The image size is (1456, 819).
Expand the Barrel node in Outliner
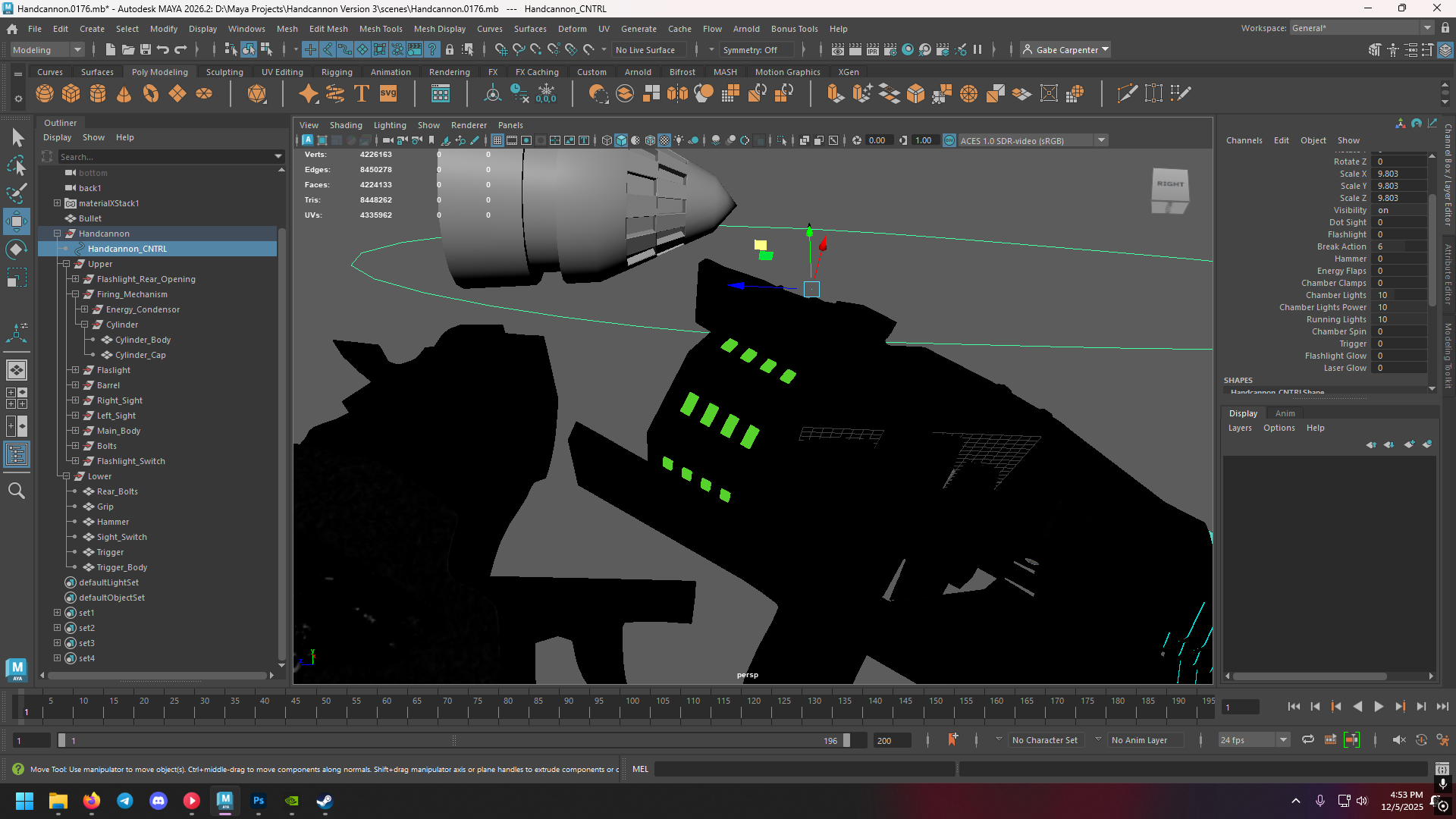click(x=75, y=385)
